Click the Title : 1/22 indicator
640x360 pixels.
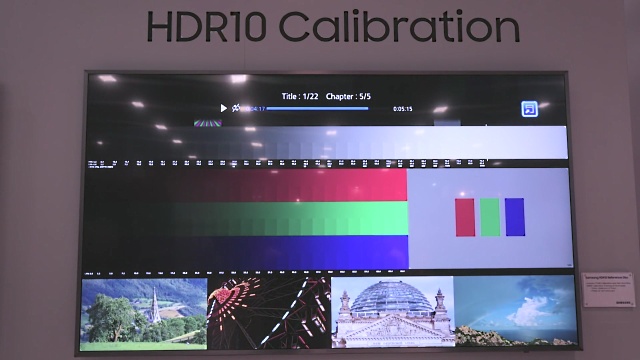coord(300,96)
